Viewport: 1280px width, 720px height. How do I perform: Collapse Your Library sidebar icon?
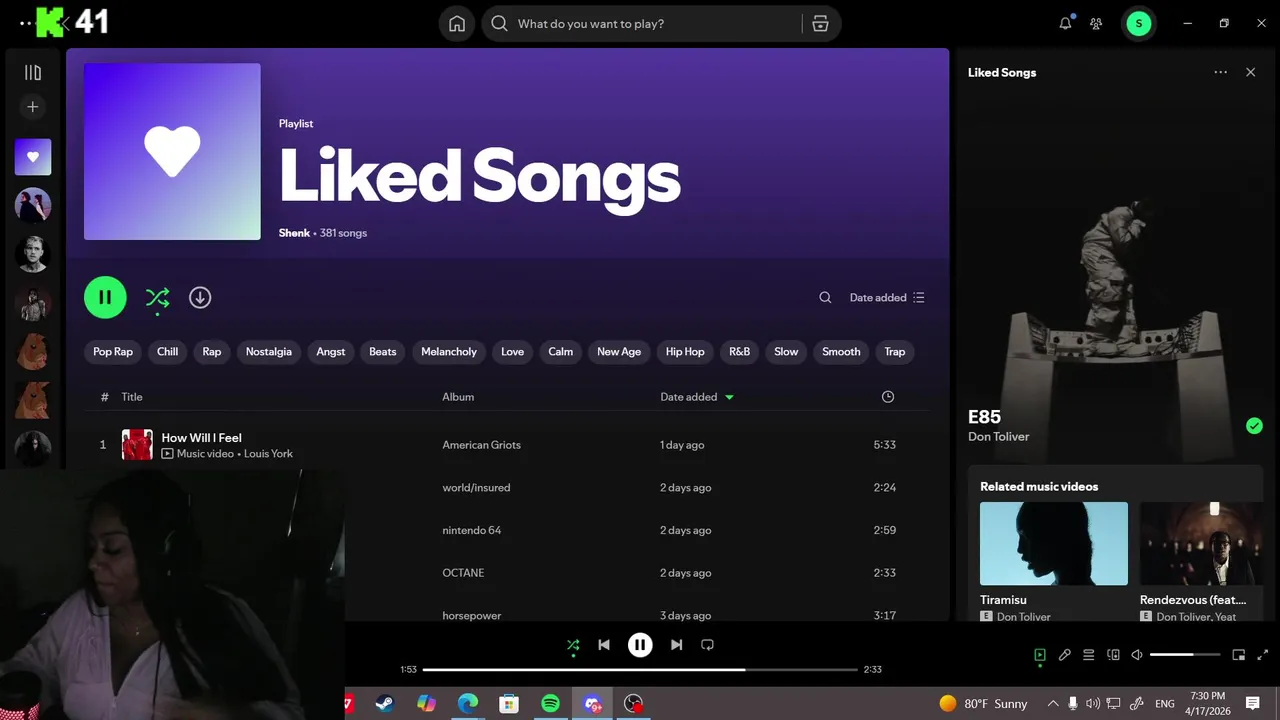(33, 72)
